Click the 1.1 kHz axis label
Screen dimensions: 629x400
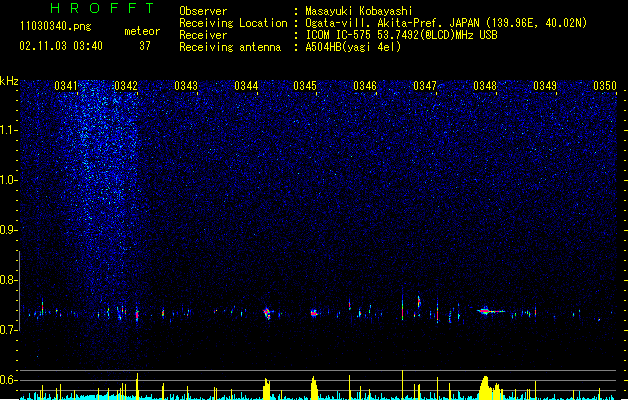9,130
